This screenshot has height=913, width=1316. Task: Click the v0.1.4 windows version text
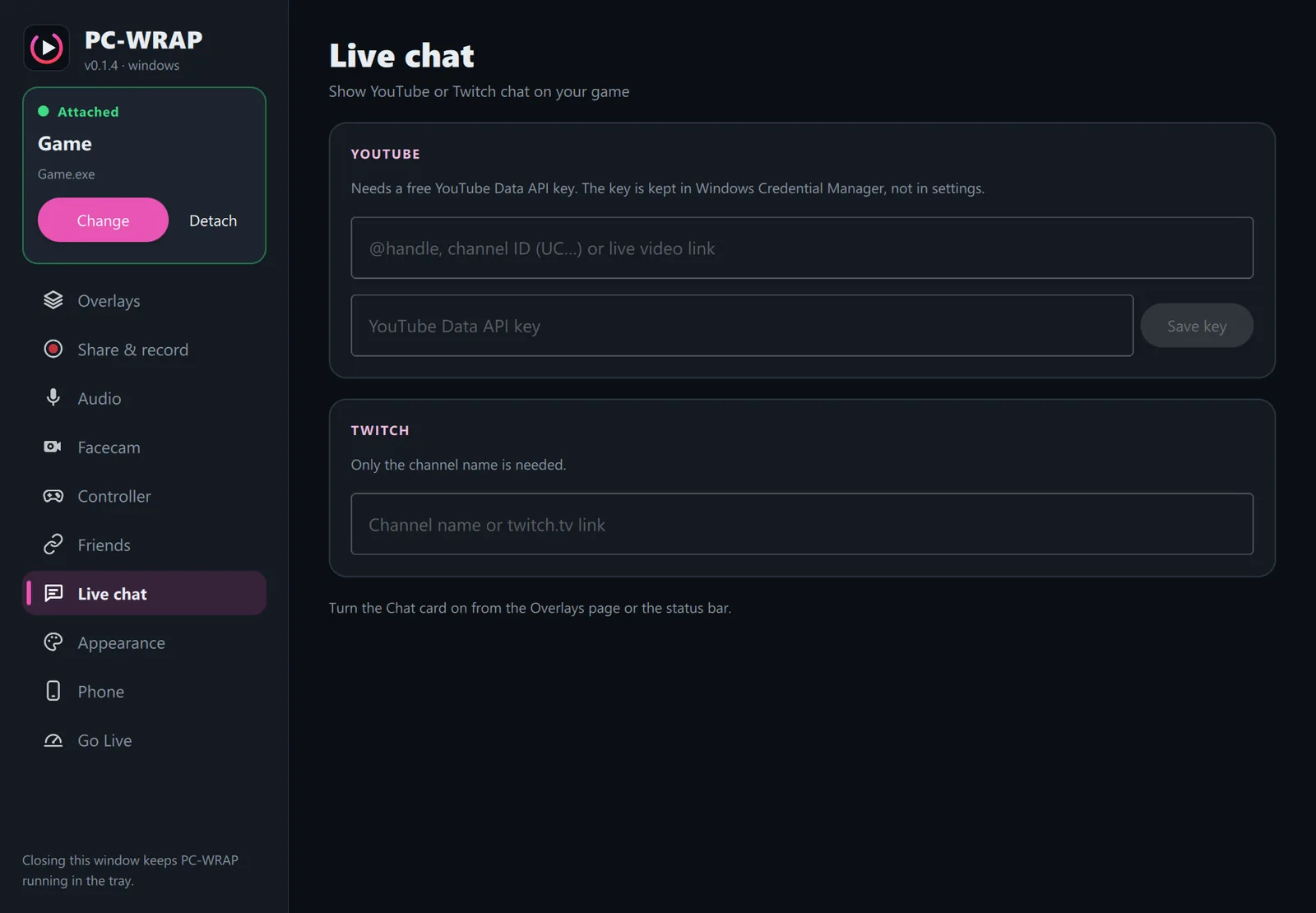[x=132, y=65]
